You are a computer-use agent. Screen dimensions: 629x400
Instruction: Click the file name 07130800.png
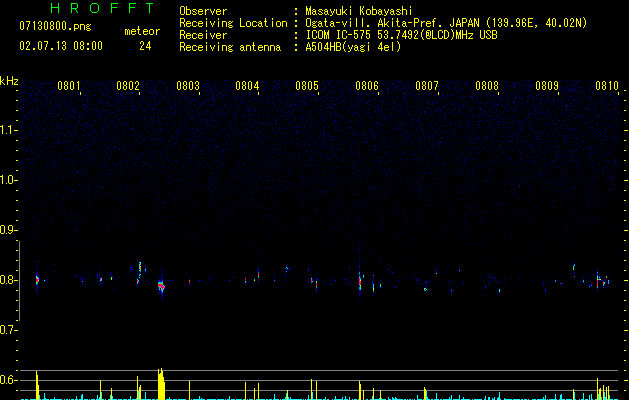pos(55,27)
